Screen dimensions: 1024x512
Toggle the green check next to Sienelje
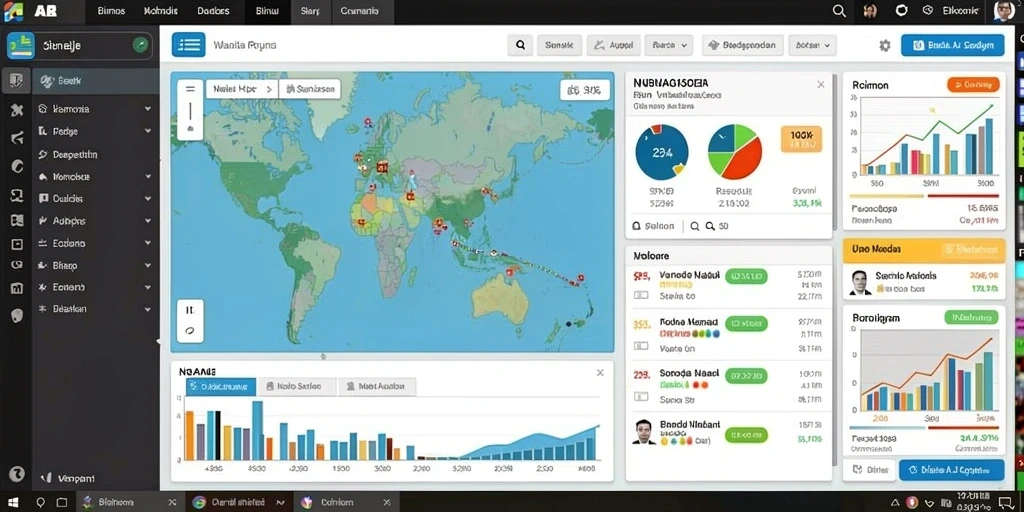click(140, 45)
